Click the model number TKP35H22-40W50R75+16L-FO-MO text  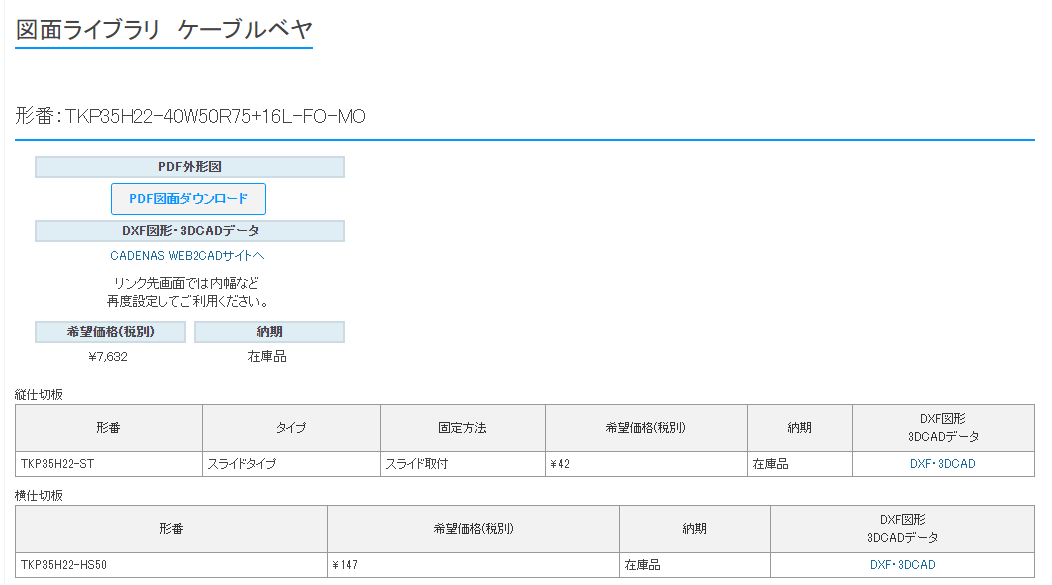pos(191,117)
